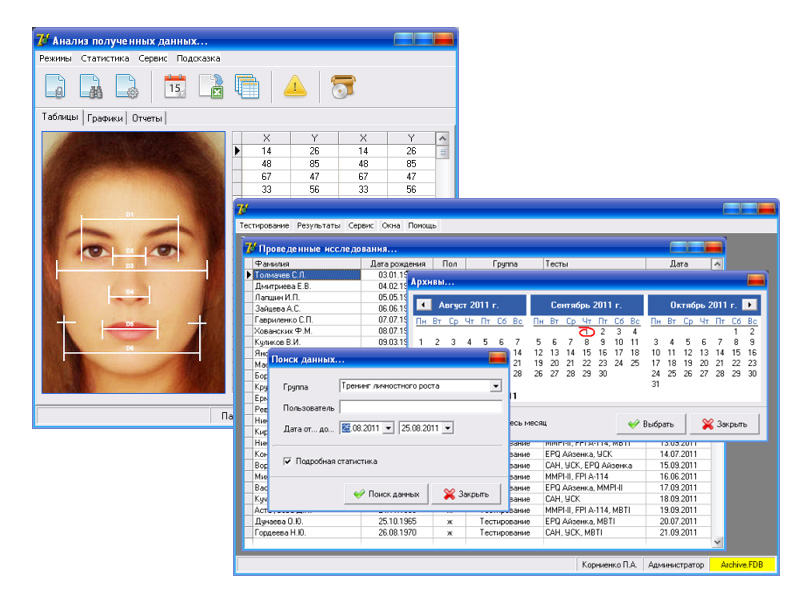The height and width of the screenshot is (600, 800).
Task: Export to Excel using the toolbar icon
Action: click(x=211, y=87)
